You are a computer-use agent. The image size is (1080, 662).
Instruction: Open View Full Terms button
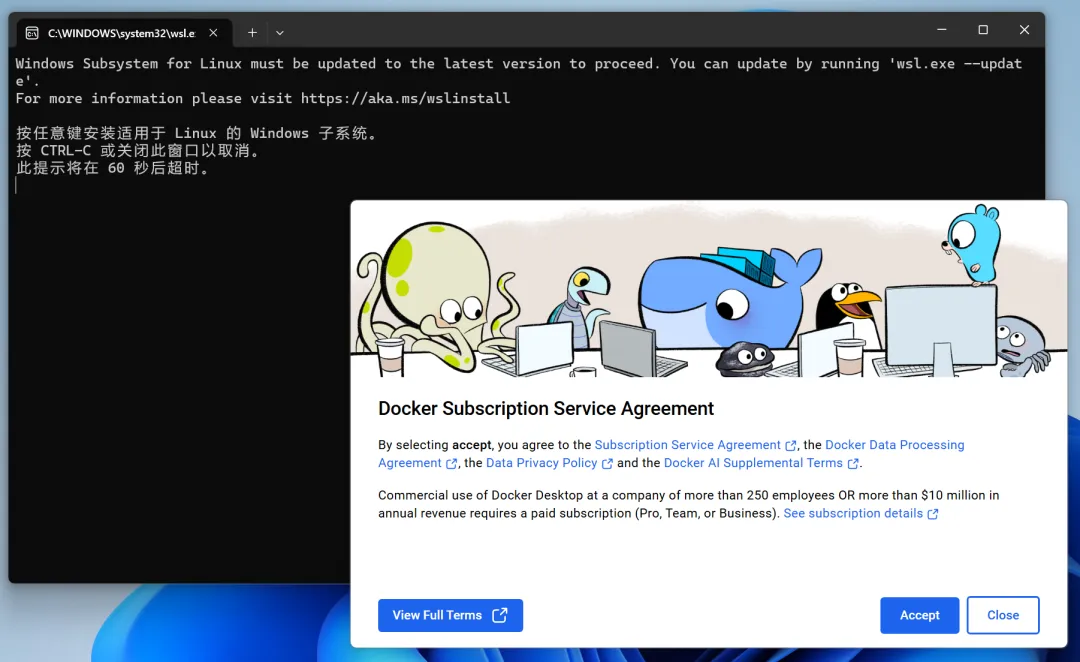pyautogui.click(x=450, y=615)
